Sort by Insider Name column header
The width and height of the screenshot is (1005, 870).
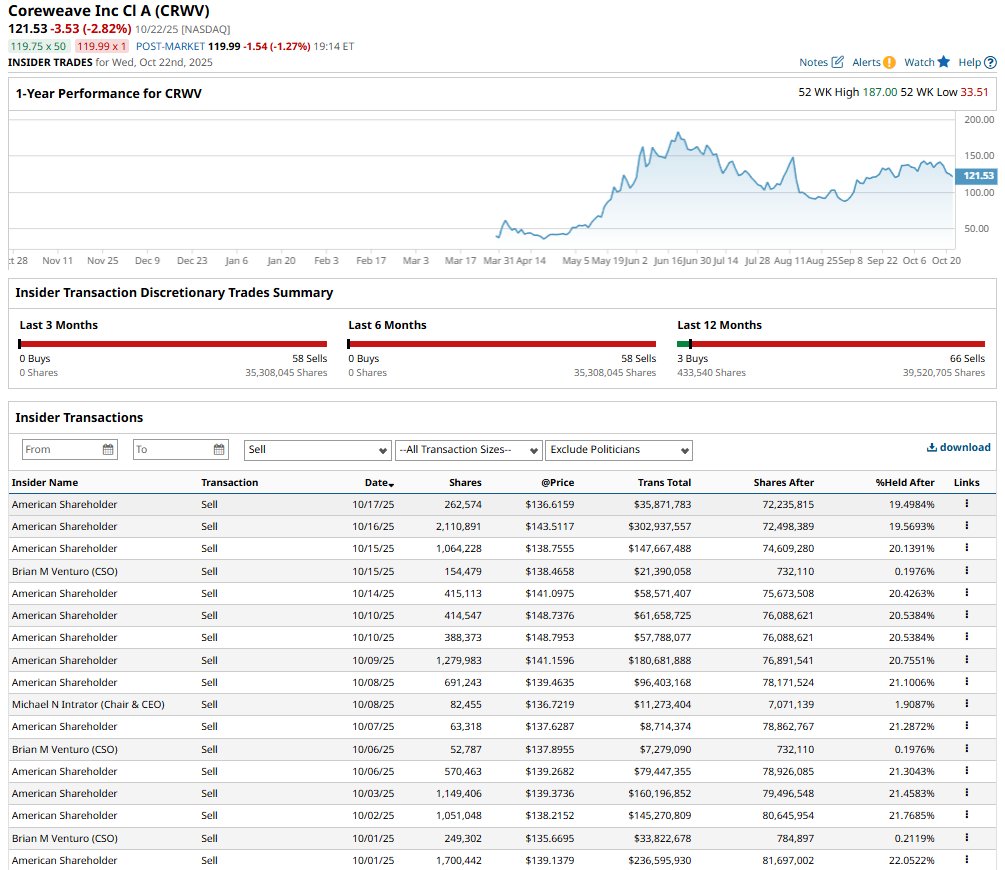pyautogui.click(x=45, y=483)
